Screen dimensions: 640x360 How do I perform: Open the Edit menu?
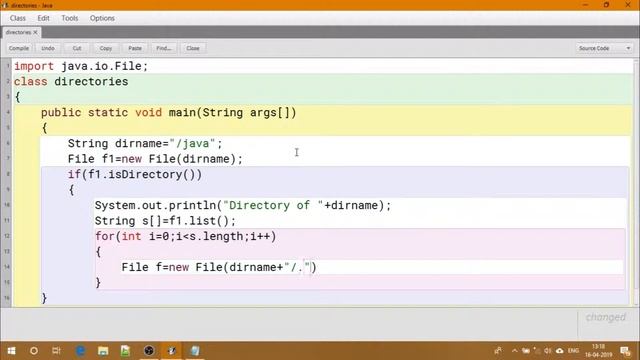[x=43, y=18]
